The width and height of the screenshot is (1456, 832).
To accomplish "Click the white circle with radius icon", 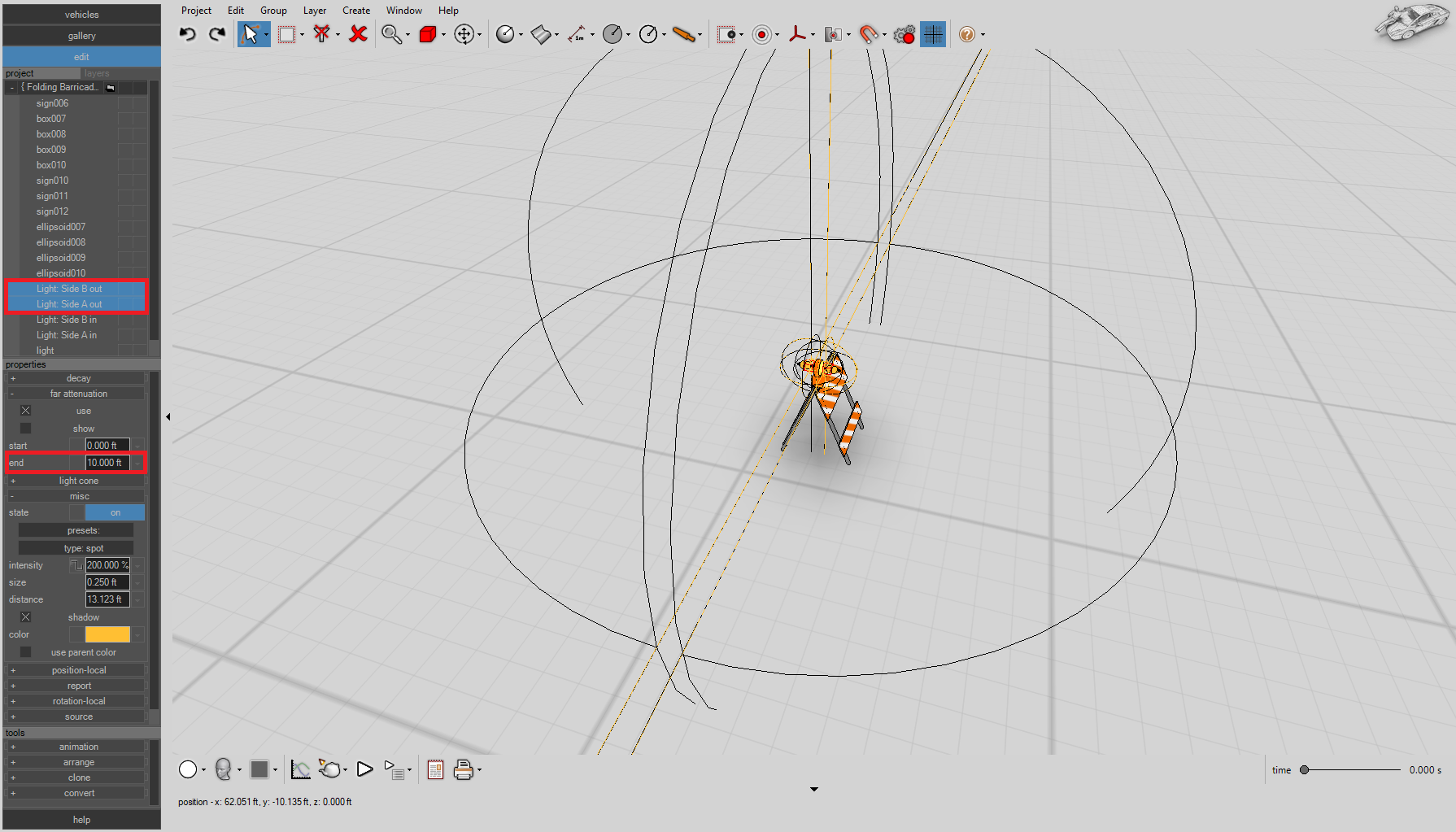I will coord(648,34).
